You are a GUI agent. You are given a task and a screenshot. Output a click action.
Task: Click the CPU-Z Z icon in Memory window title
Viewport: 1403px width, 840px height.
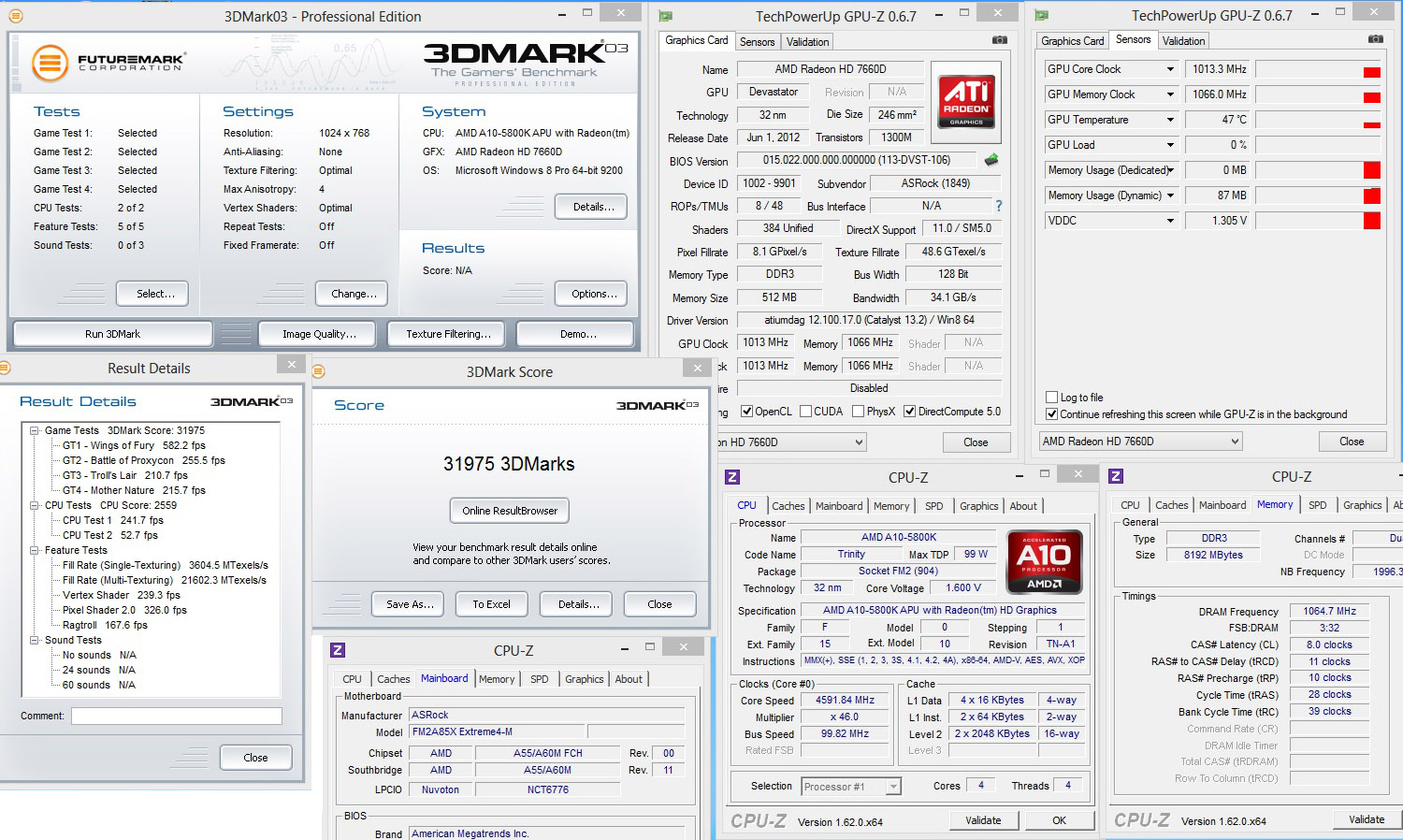point(1116,476)
